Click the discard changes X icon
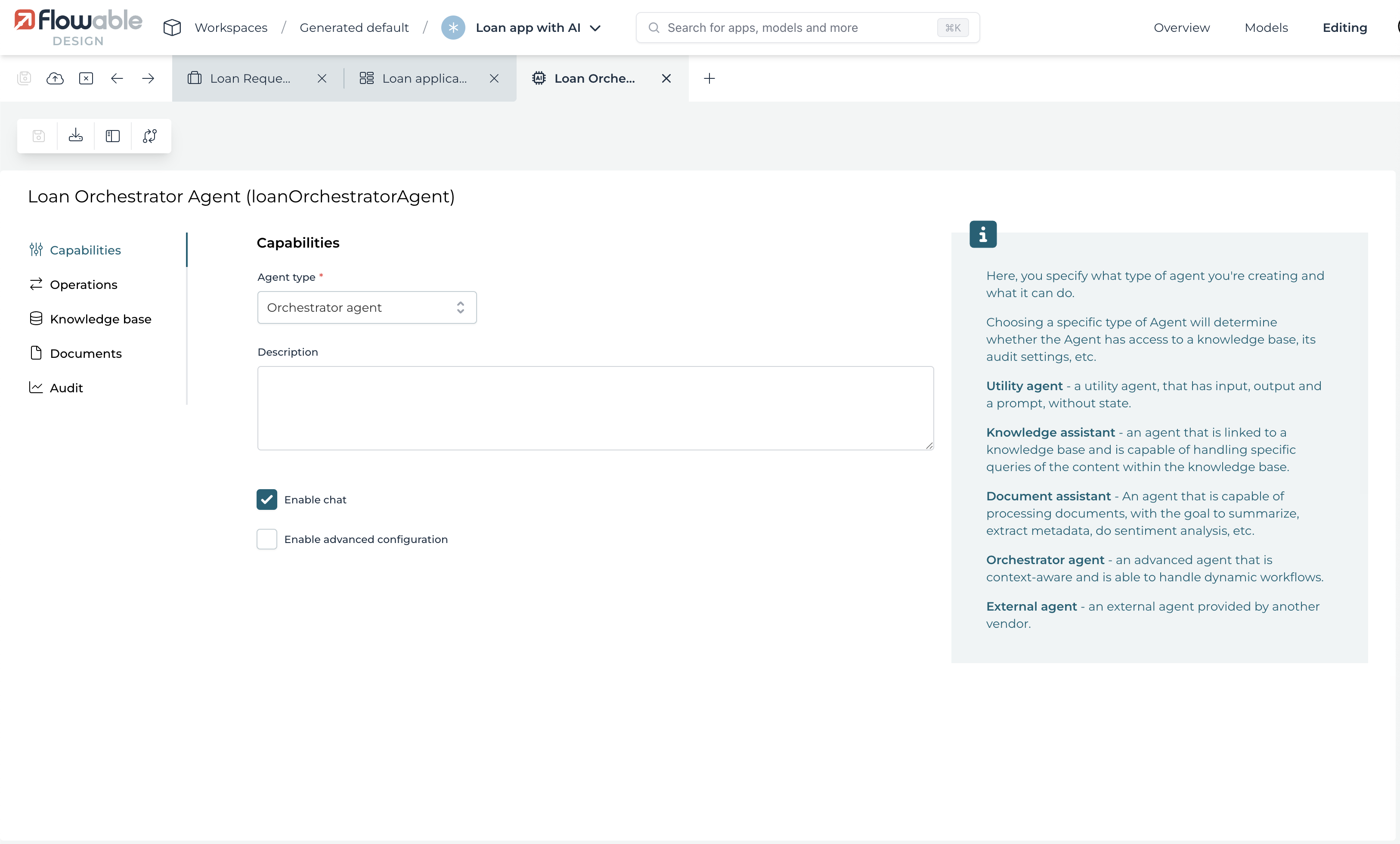1400x844 pixels. (86, 78)
